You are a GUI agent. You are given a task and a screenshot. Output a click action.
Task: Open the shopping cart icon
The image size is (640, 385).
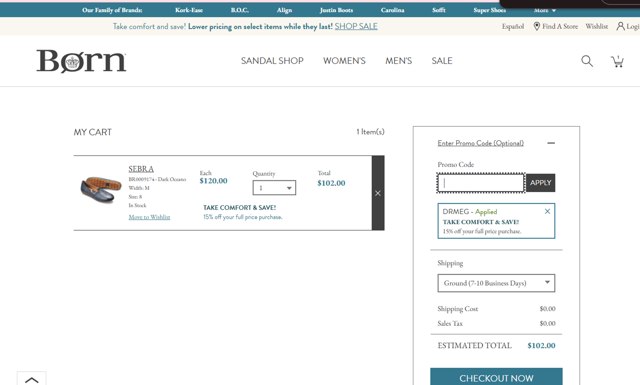(617, 61)
